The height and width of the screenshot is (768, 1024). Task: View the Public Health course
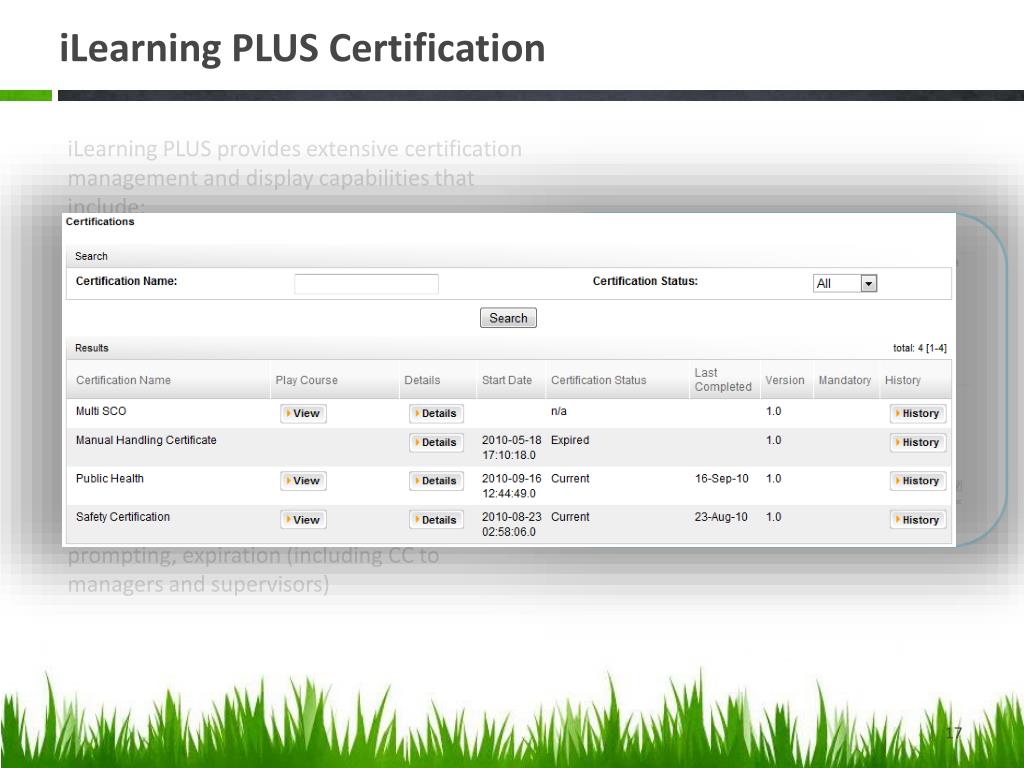tap(303, 481)
